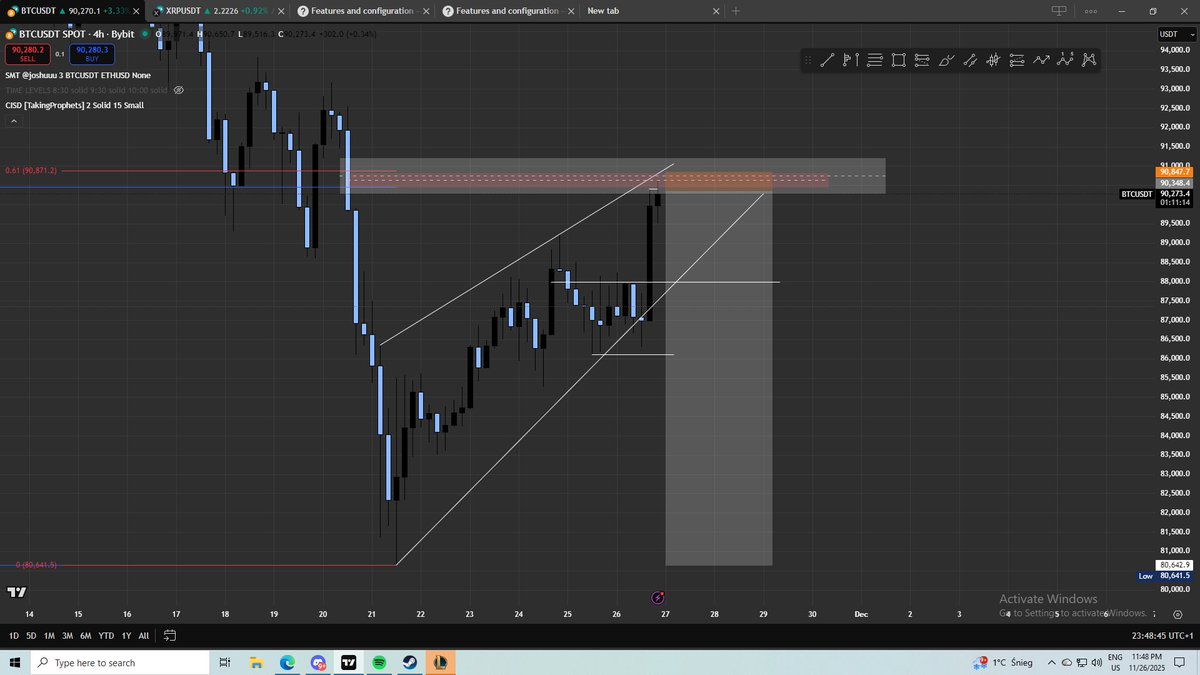
Task: Set range to 1Y
Action: coord(126,636)
